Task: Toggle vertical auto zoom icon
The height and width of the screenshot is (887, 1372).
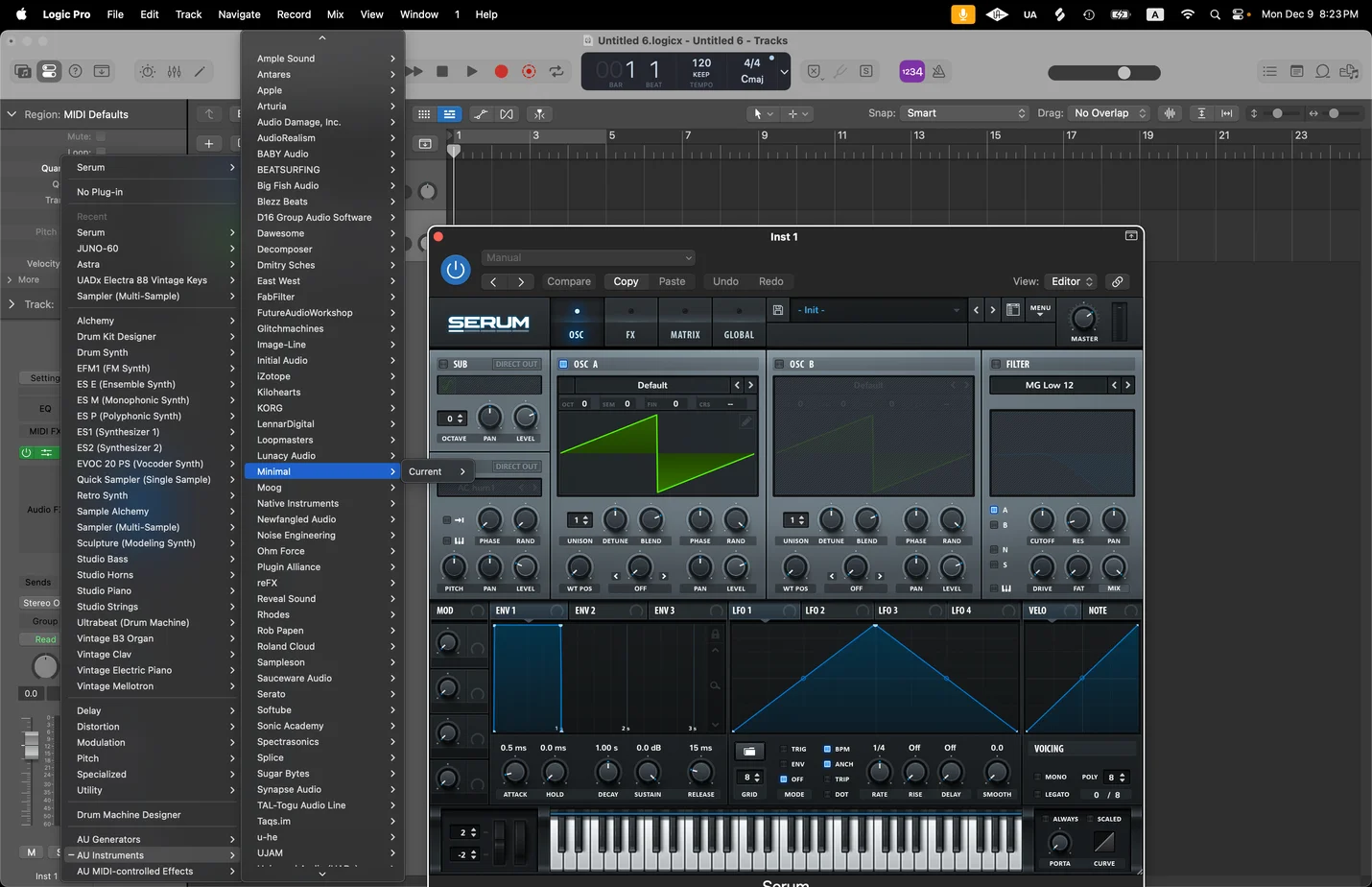Action: pos(1201,113)
